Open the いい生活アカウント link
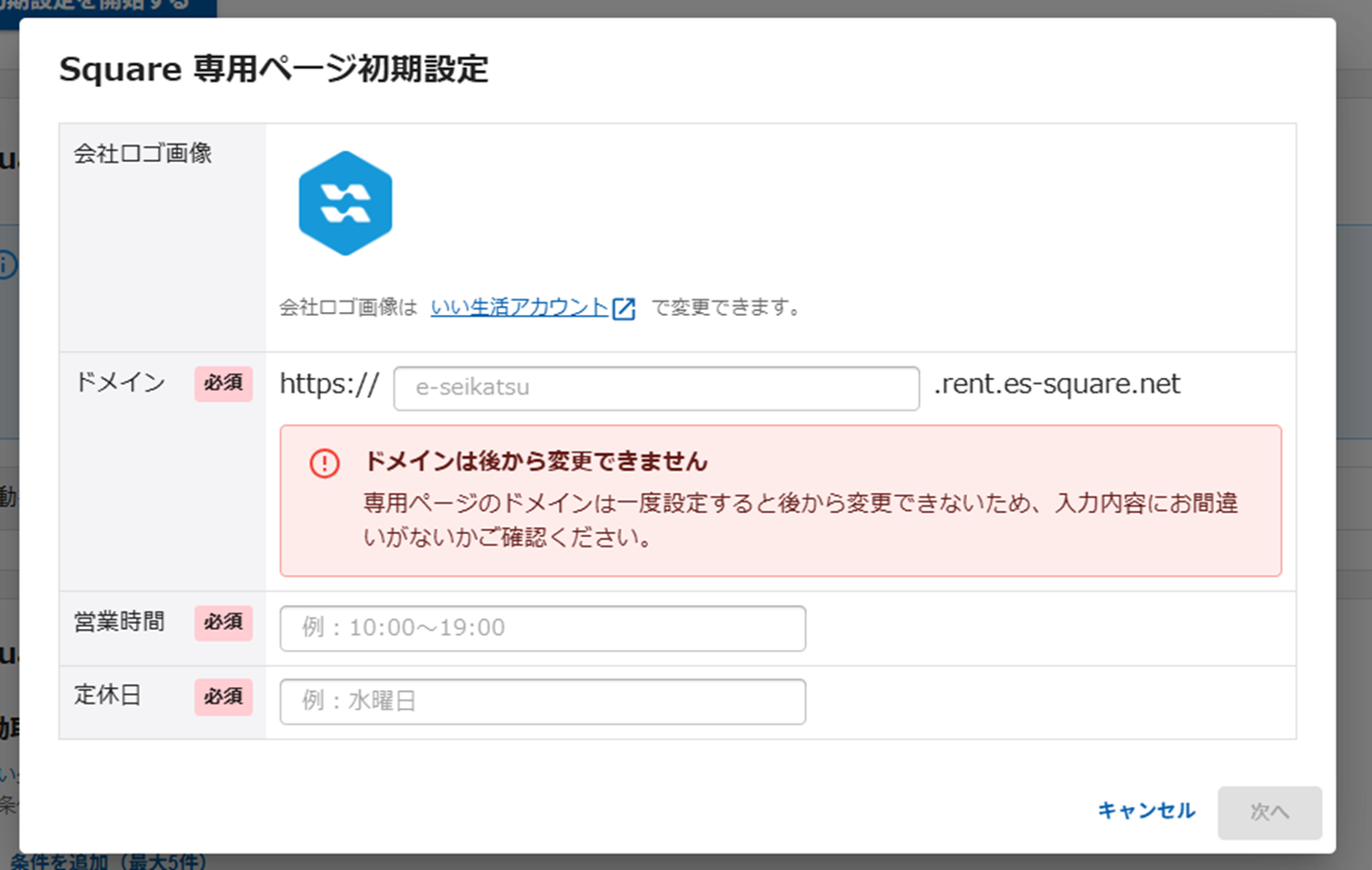The width and height of the screenshot is (1372, 870). coord(519,307)
